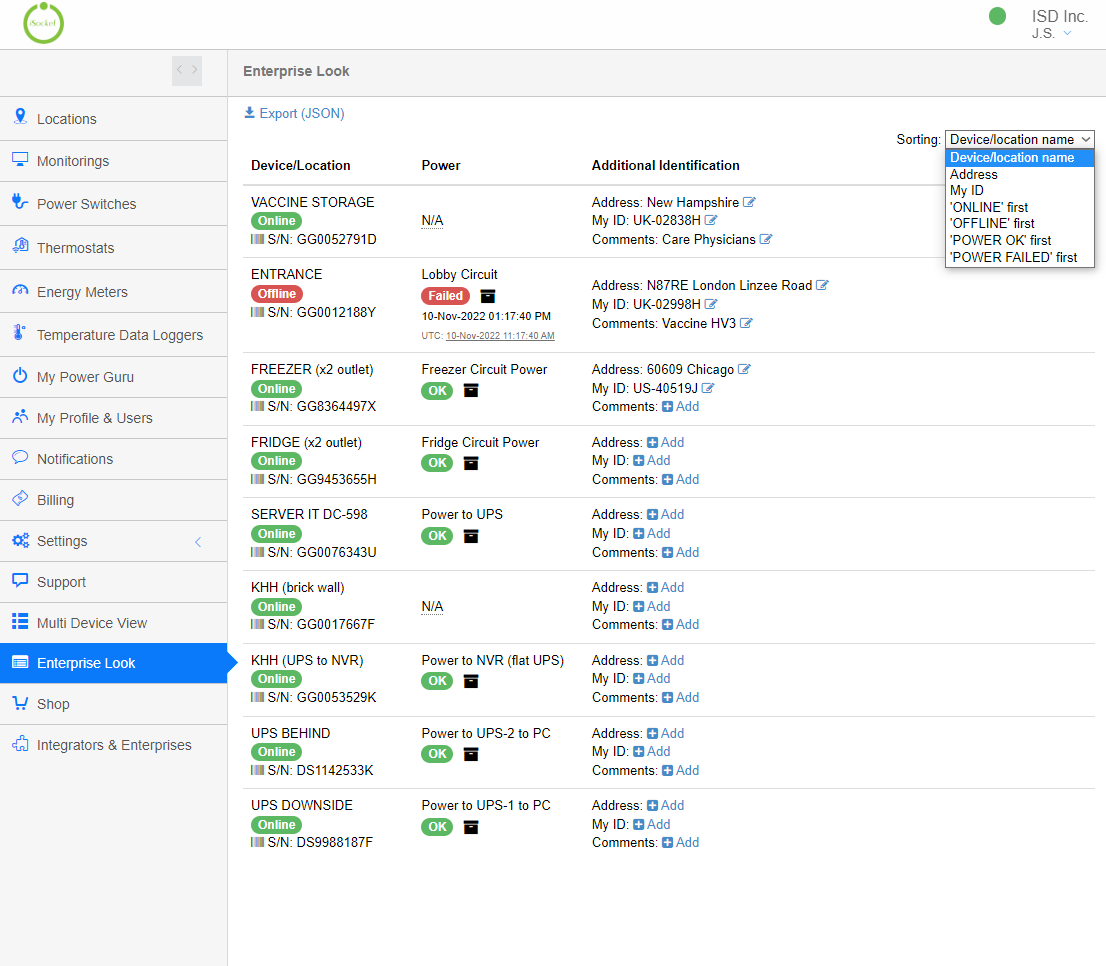
Task: Open Shop via its cart icon
Action: click(20, 702)
